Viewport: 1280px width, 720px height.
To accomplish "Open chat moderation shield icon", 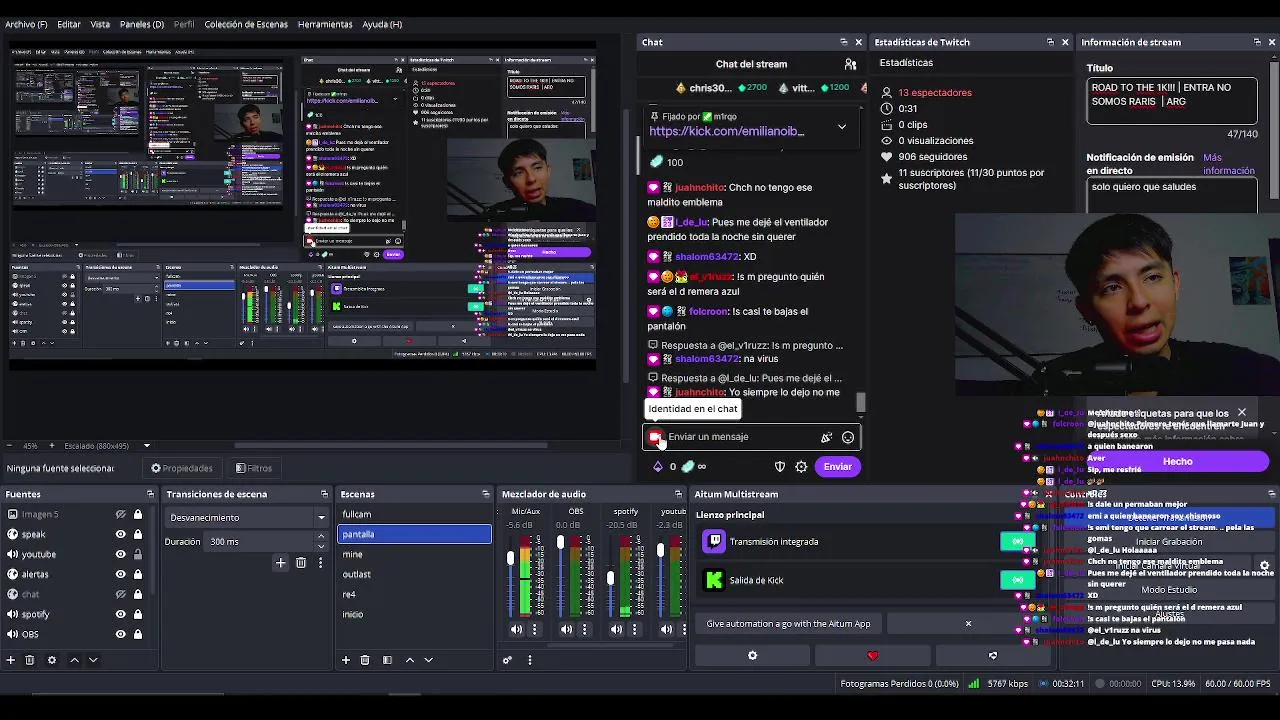I will coord(780,466).
